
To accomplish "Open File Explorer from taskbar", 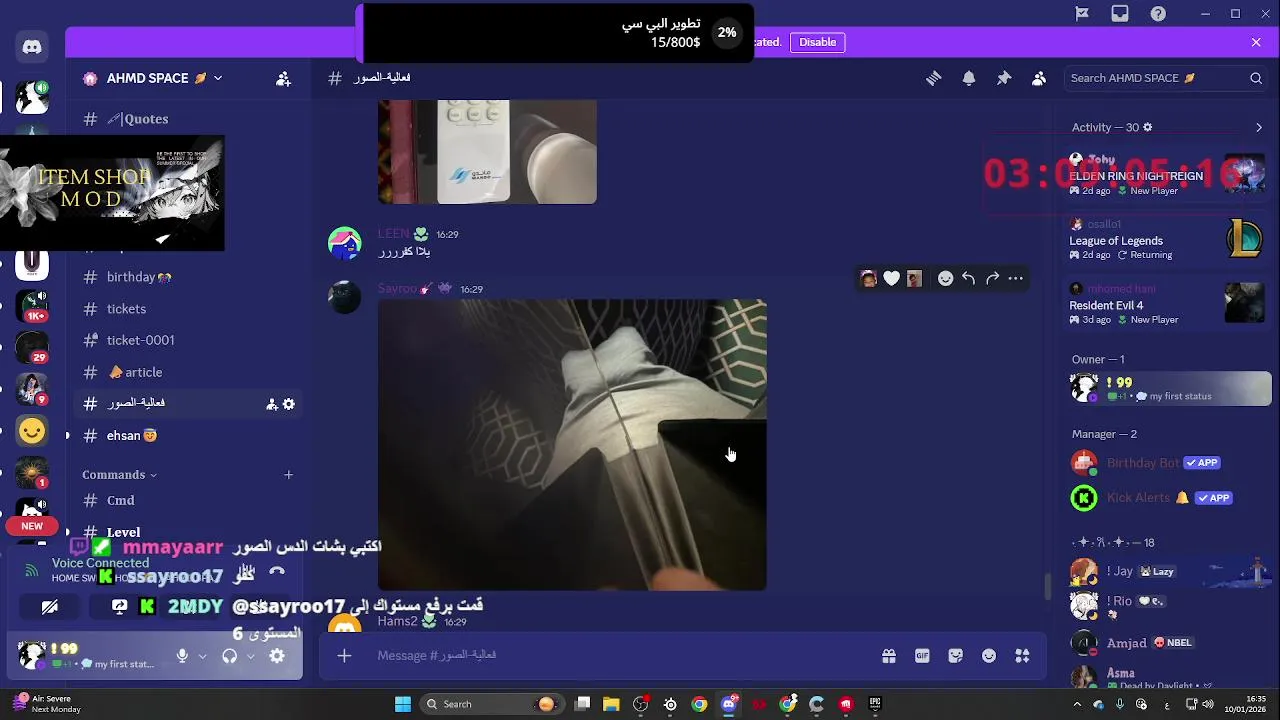I will pyautogui.click(x=611, y=704).
